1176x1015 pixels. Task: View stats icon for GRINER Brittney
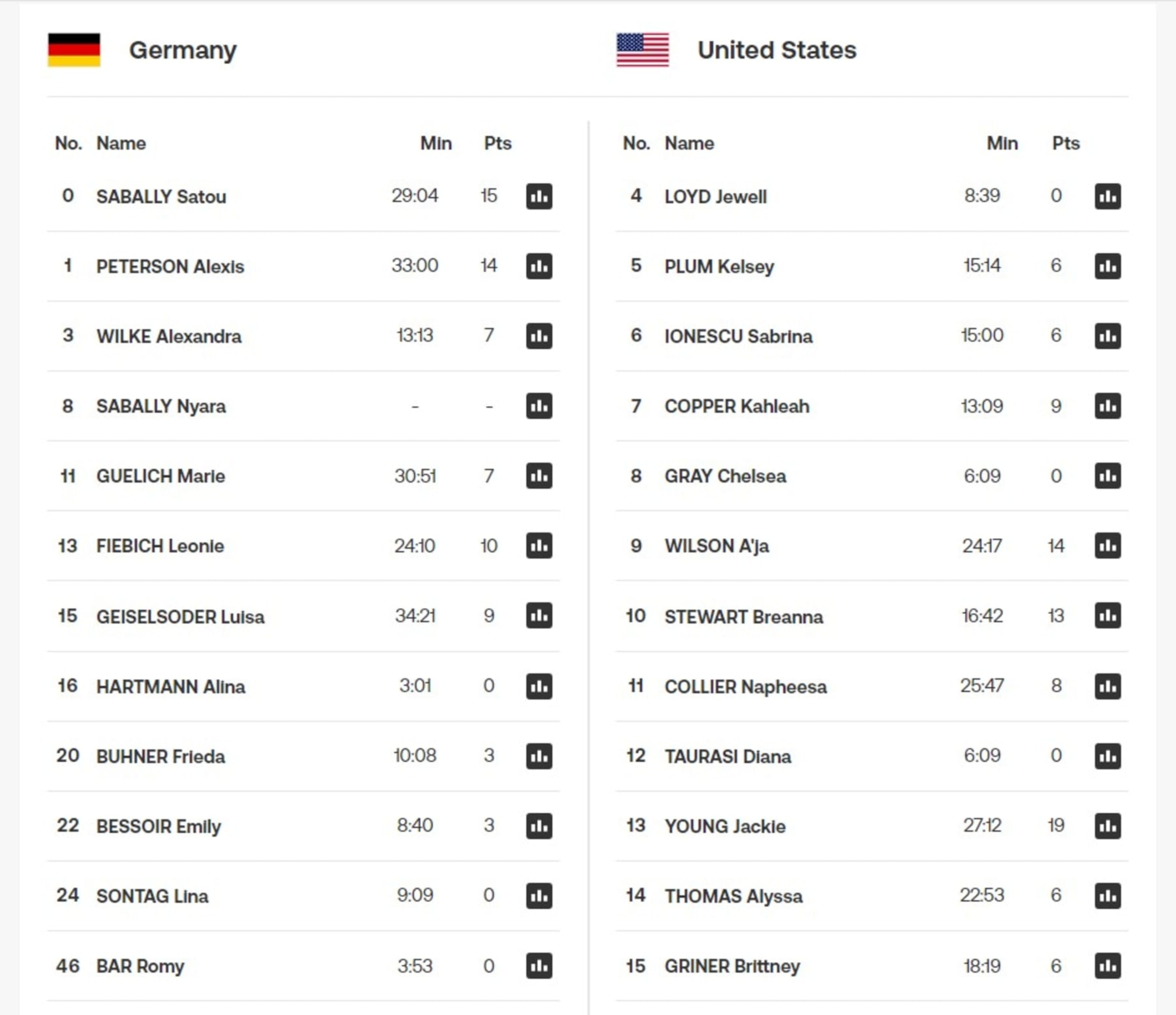coord(1108,966)
